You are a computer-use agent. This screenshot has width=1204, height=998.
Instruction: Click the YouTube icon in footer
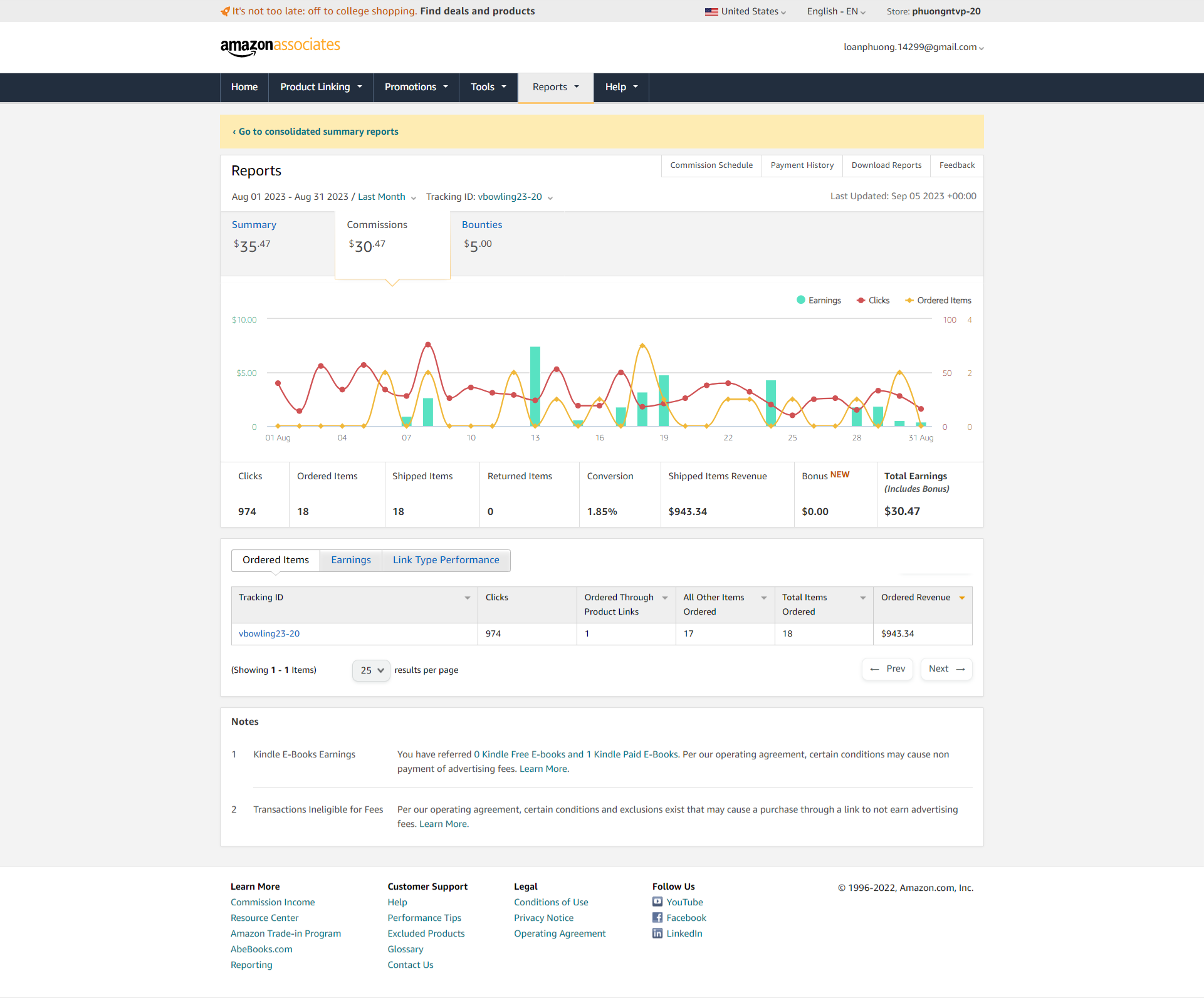(657, 902)
